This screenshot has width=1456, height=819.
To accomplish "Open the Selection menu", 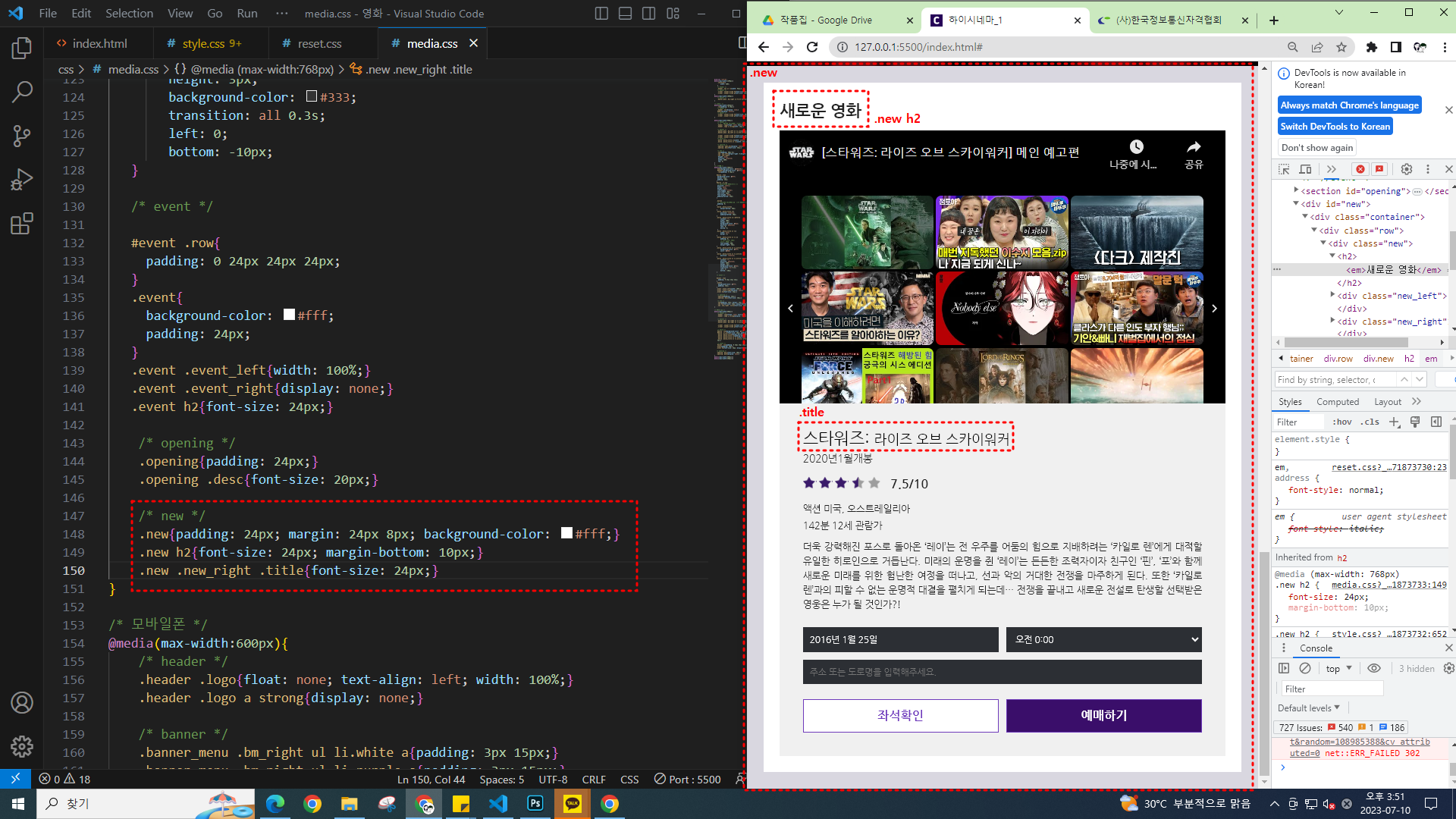I will point(129,13).
